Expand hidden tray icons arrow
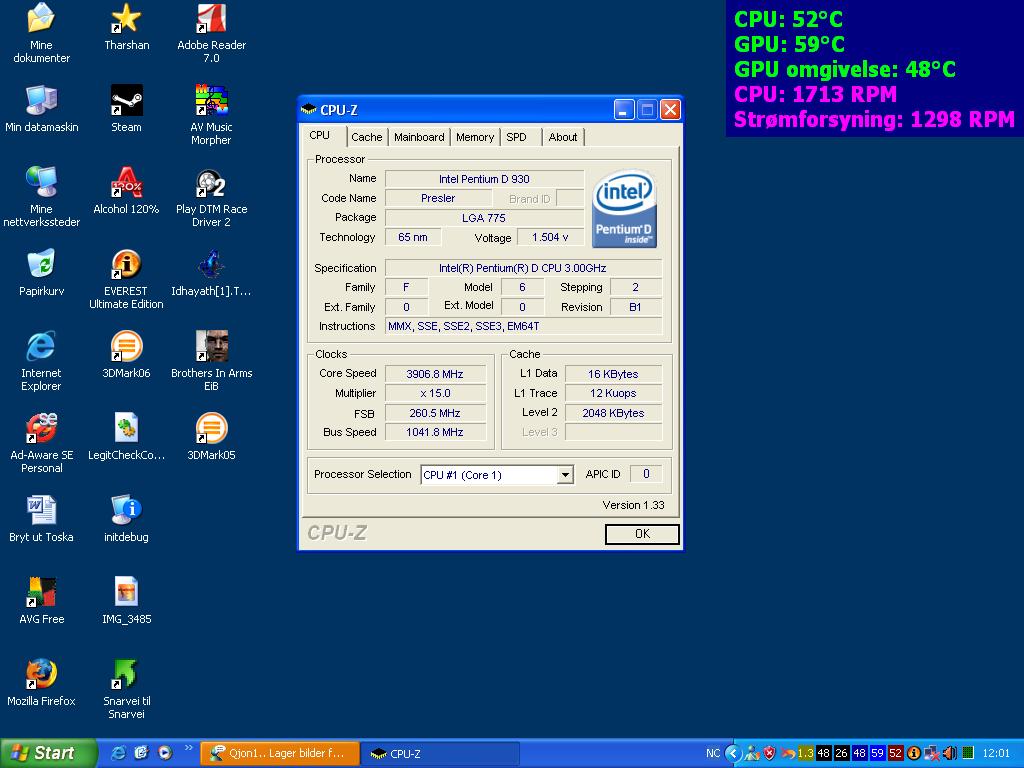1024x768 pixels. click(733, 753)
